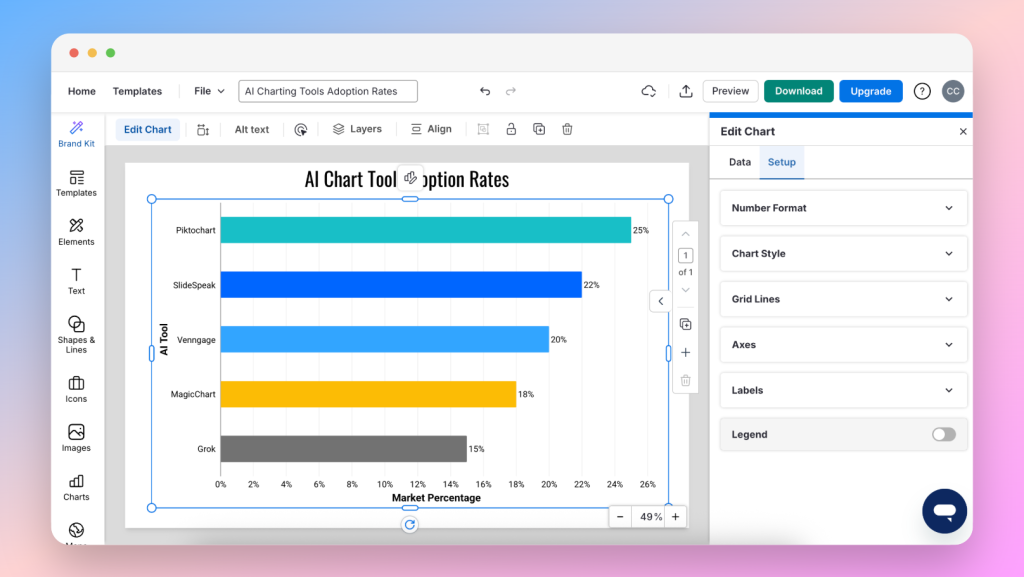
Task: Lock the selected chart element
Action: click(511, 129)
